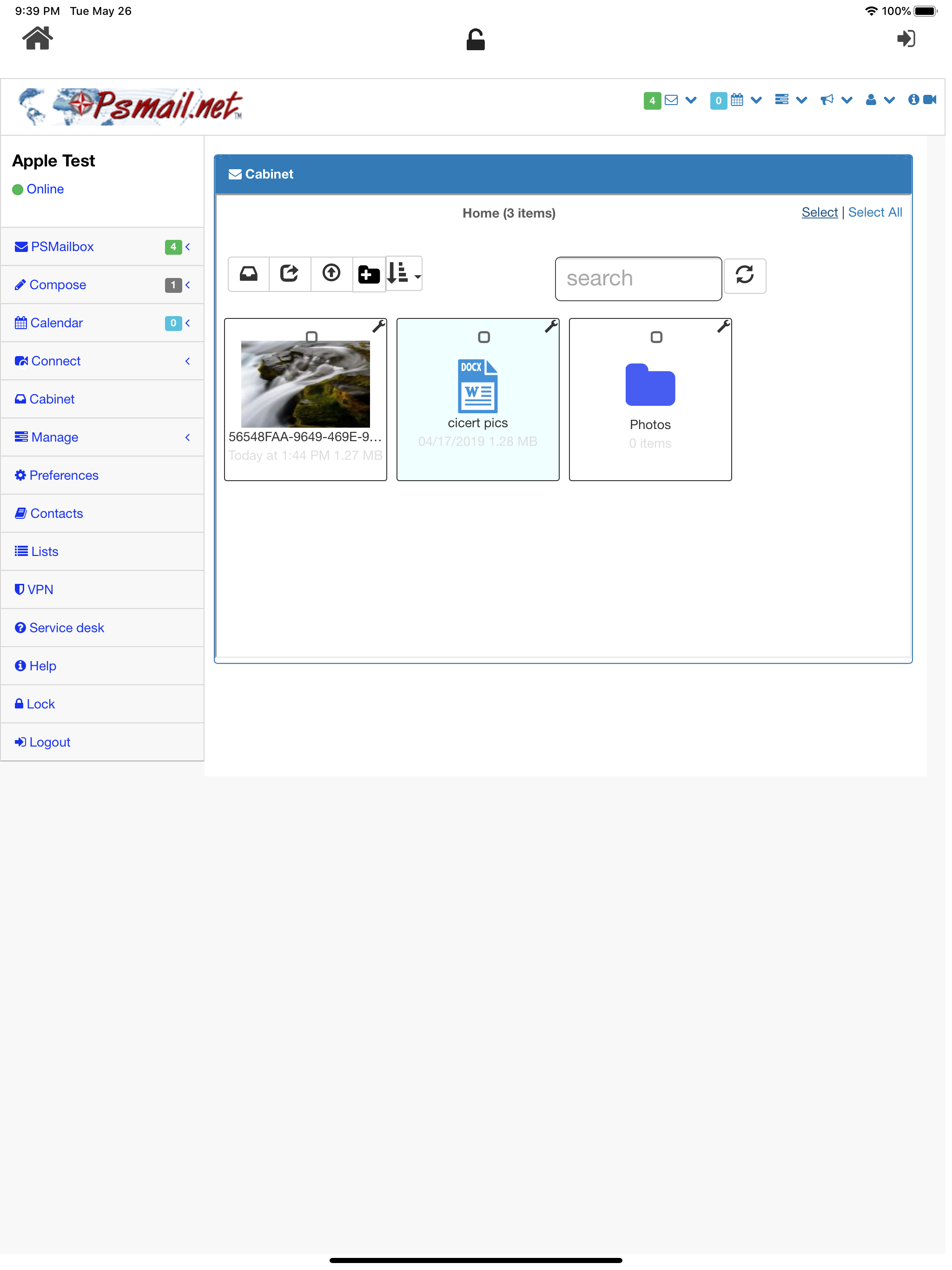Image resolution: width=952 pixels, height=1270 pixels.
Task: Open wrench options on the image file card
Action: (378, 326)
